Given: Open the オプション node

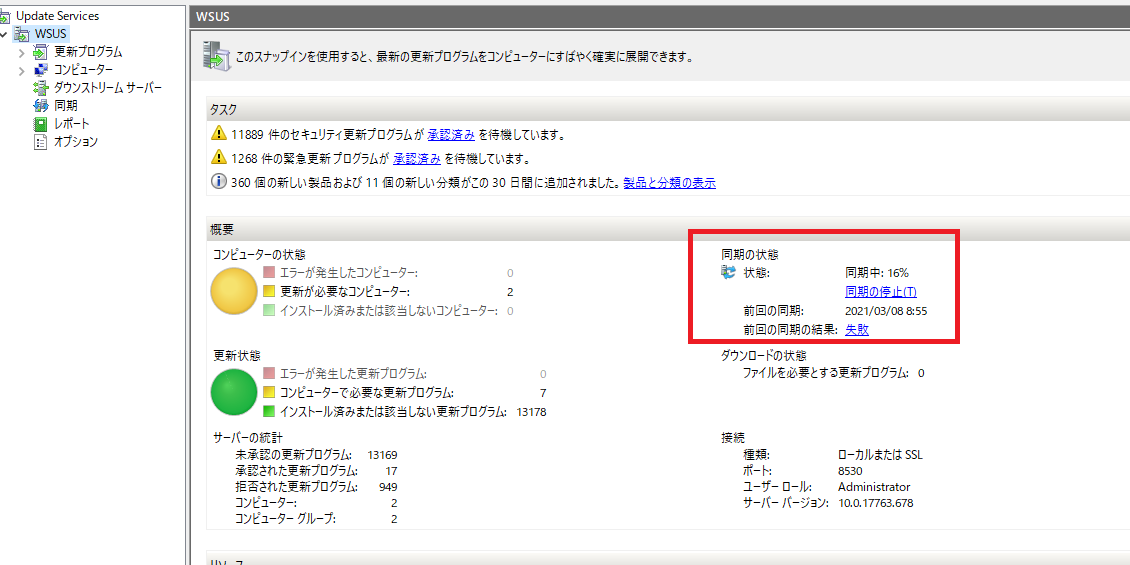Looking at the screenshot, I should 76,142.
